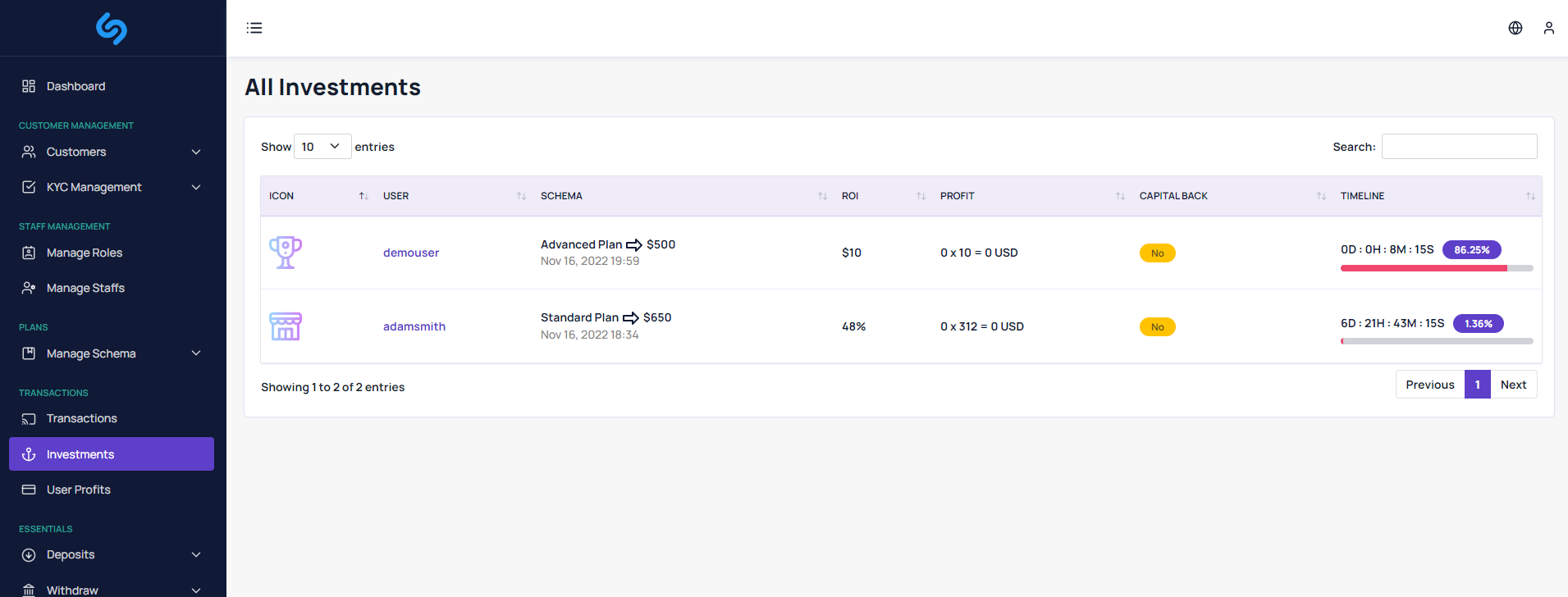Expand the Manage Schema submenu
This screenshot has height=597, width=1568.
point(112,353)
